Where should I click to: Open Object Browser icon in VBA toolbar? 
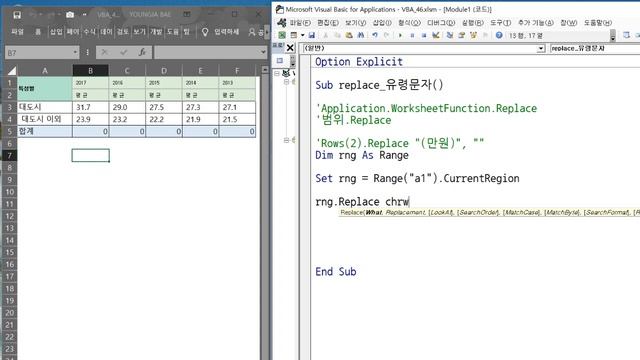pos(473,35)
